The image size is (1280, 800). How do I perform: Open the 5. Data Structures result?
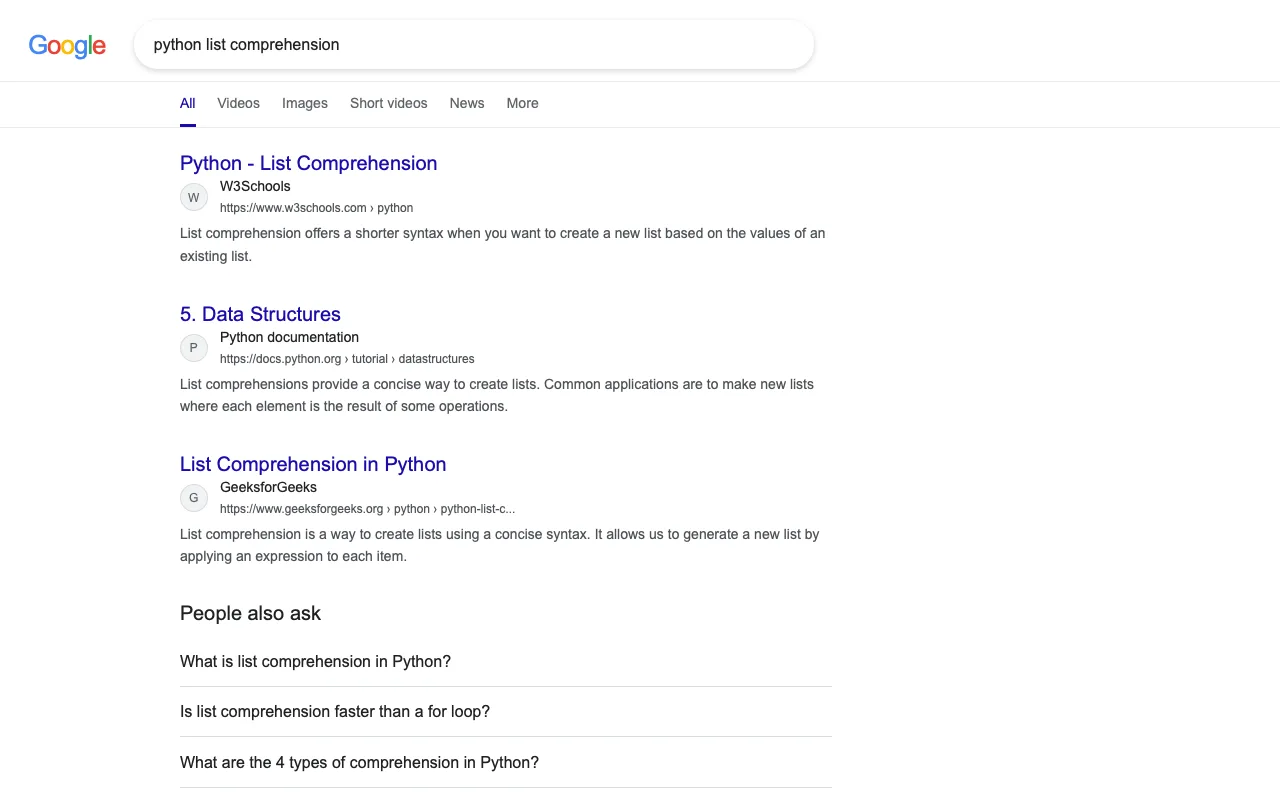coord(260,314)
